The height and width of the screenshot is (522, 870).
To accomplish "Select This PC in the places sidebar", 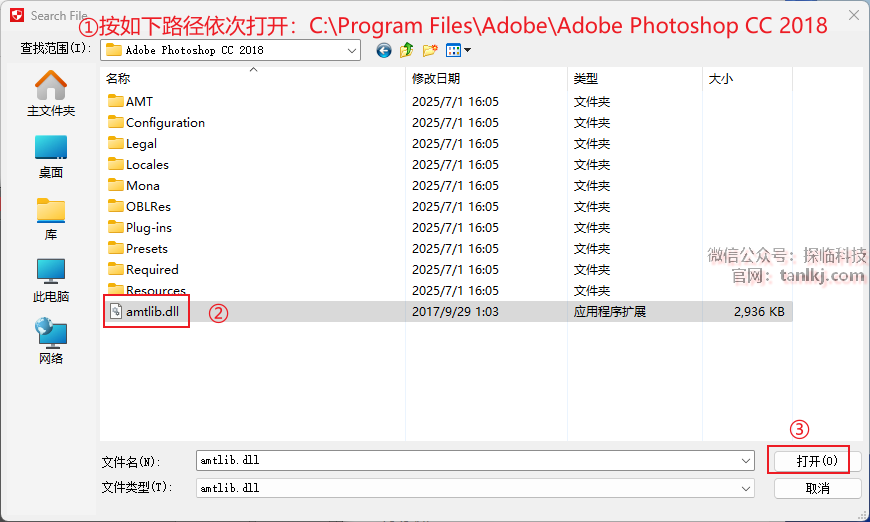I will click(50, 281).
